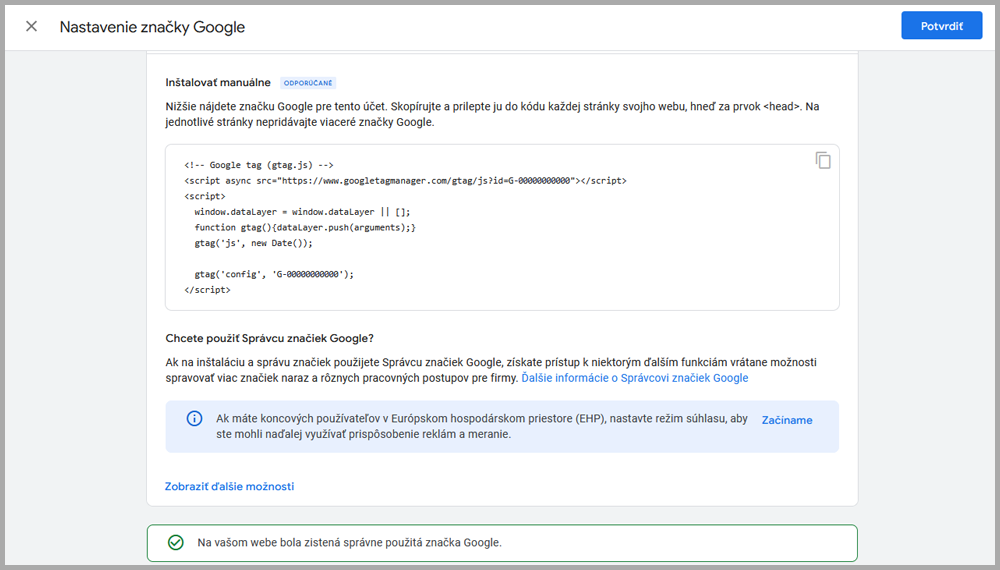The width and height of the screenshot is (1000, 570).
Task: Click the Inštalovať manuálne heading
Action: click(217, 82)
